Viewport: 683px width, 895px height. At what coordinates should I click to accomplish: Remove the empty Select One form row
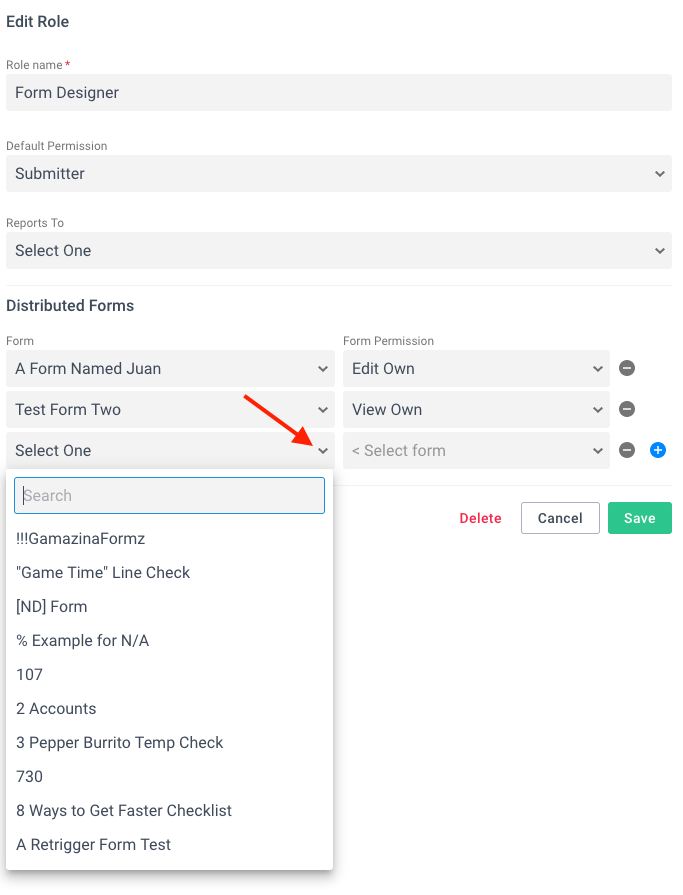pyautogui.click(x=627, y=450)
